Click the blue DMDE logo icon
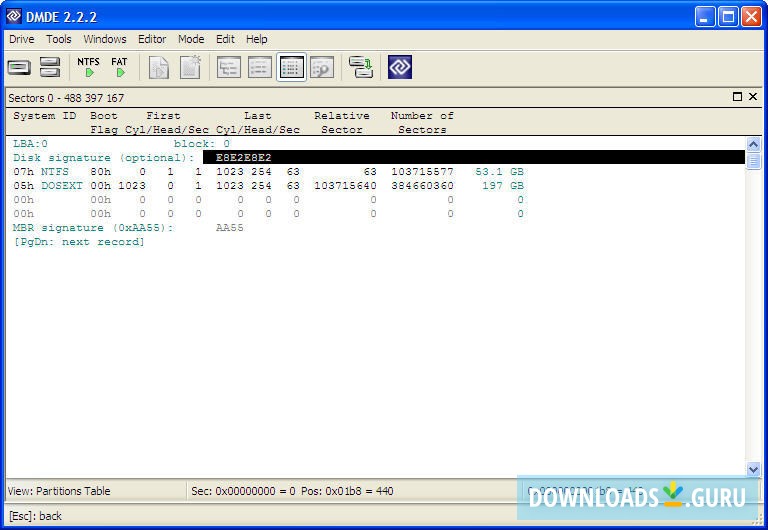Image resolution: width=768 pixels, height=530 pixels. [x=400, y=67]
